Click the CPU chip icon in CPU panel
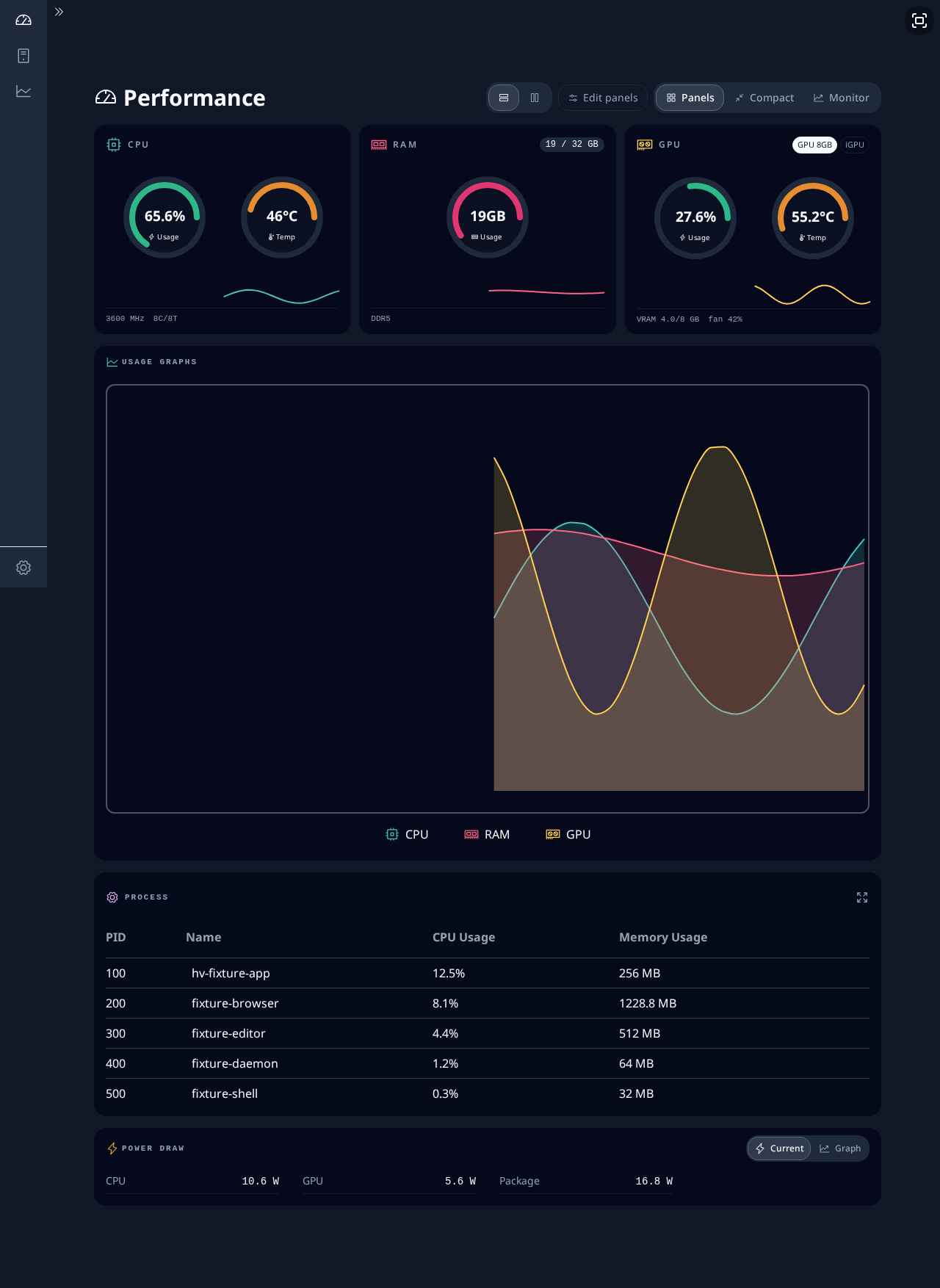Image resolution: width=940 pixels, height=1288 pixels. 114,145
